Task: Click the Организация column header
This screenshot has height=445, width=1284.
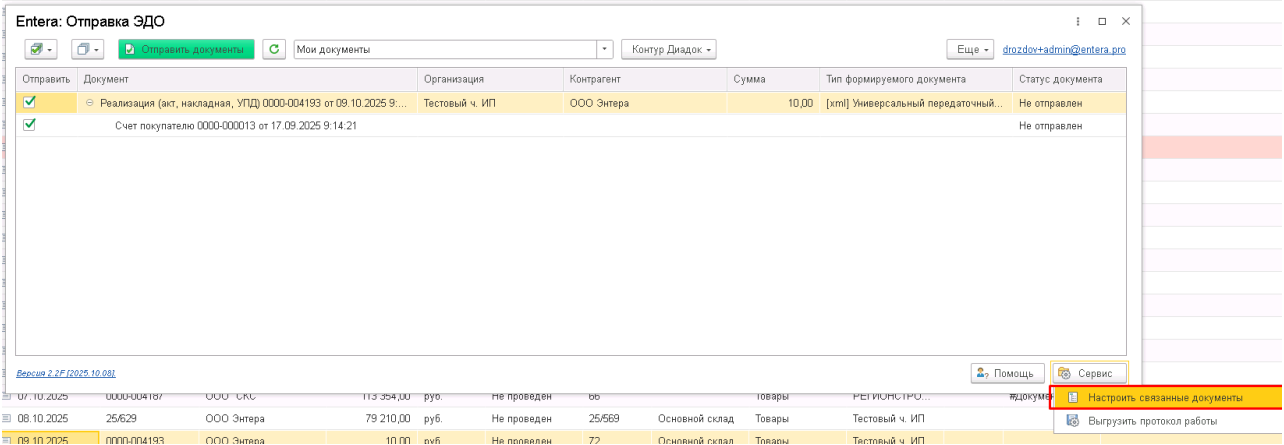Action: coord(490,79)
